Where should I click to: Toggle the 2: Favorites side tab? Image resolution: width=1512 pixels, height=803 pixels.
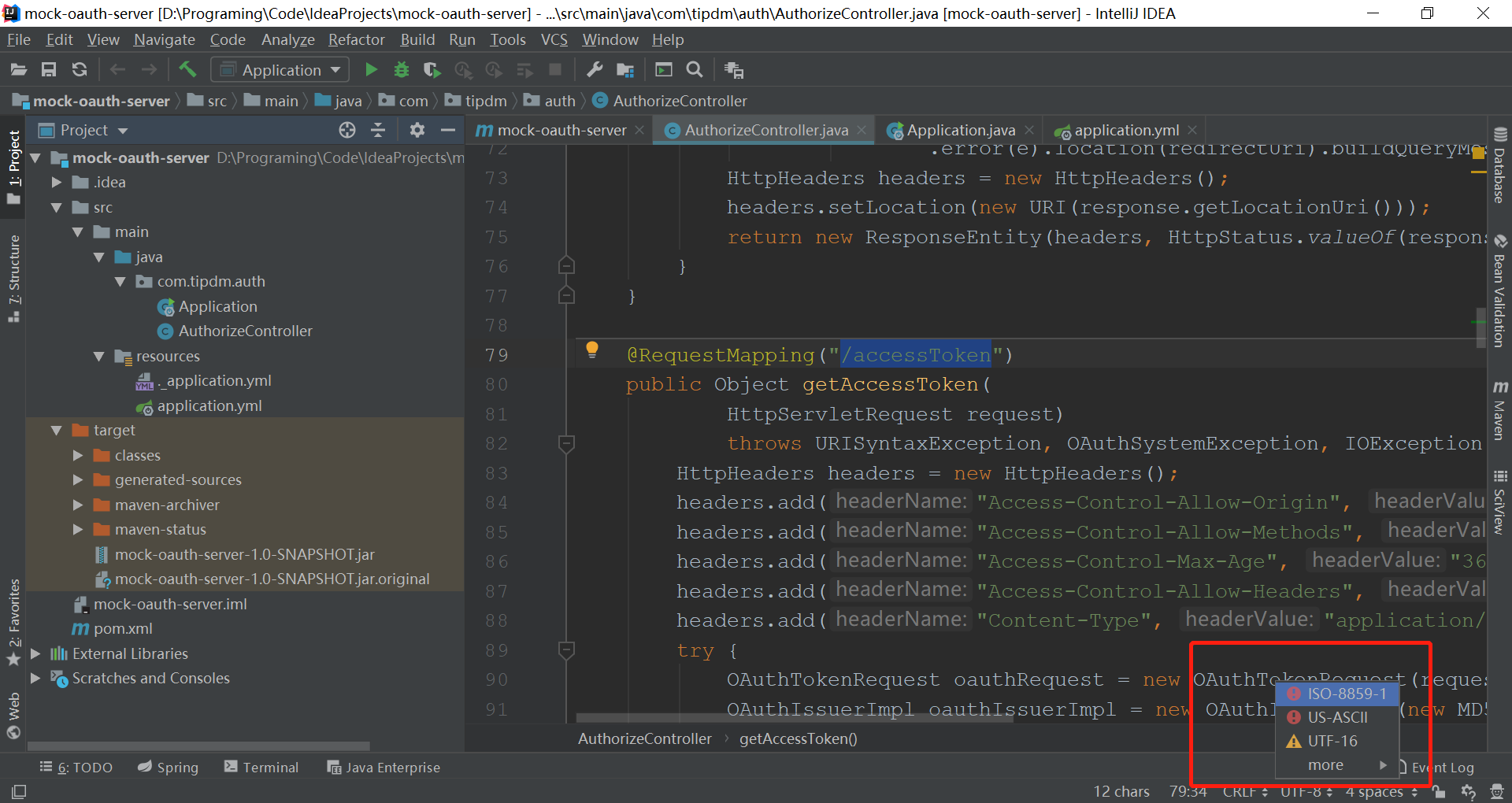(13, 622)
